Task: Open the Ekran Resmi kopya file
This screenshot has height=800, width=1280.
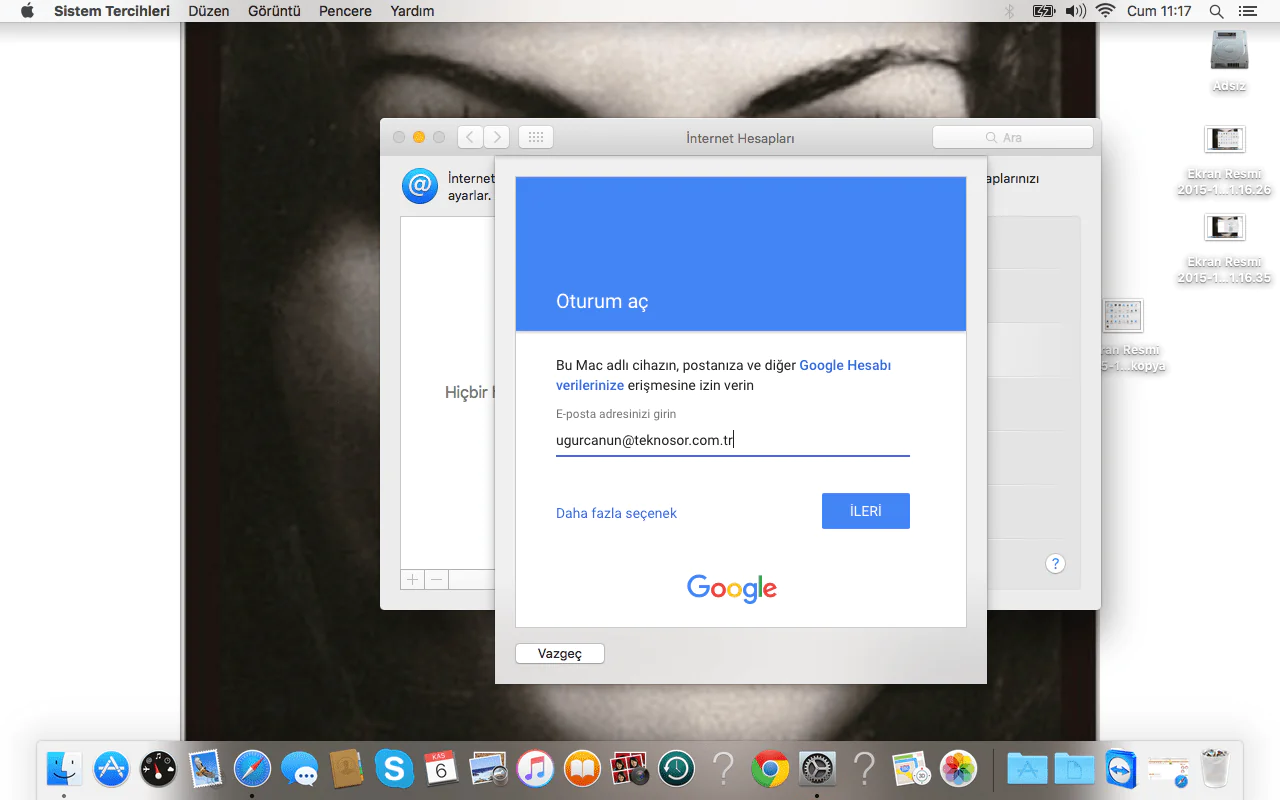Action: point(1125,336)
